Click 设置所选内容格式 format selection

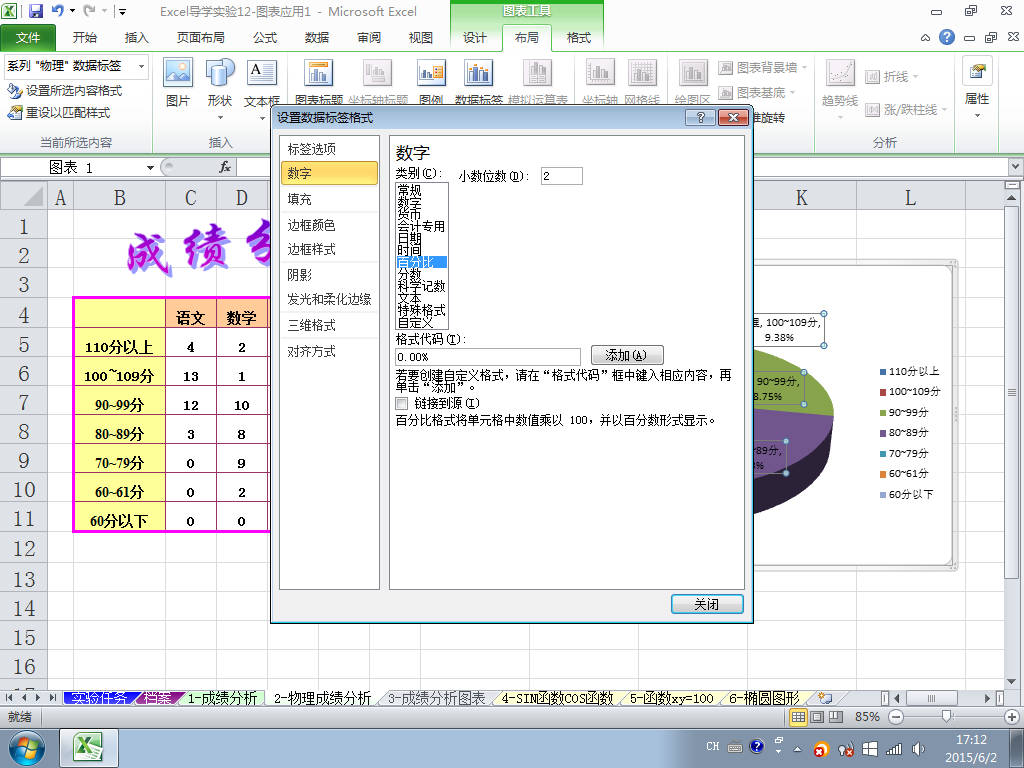point(64,91)
